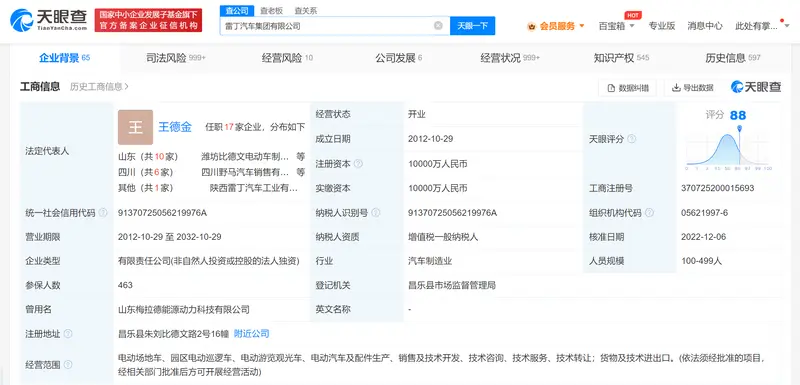Select the 司法风险 tab
800x385 pixels.
176,58
